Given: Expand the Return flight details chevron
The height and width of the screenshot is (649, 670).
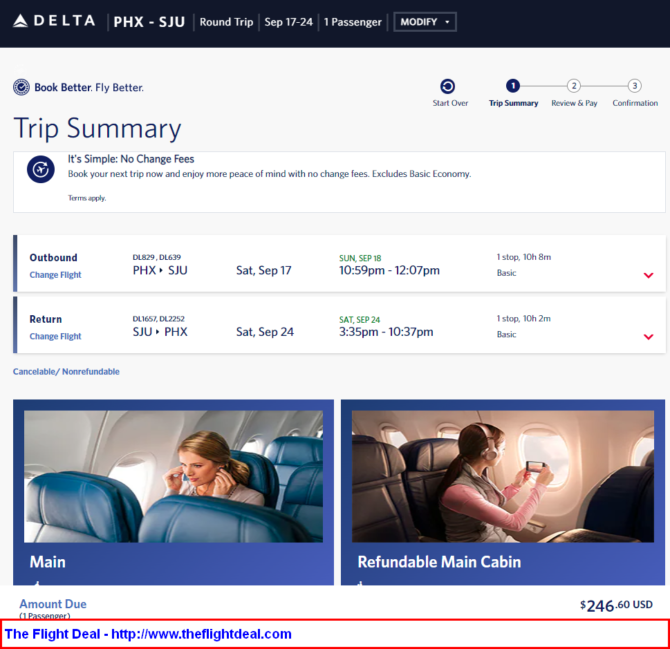Looking at the screenshot, I should tap(648, 337).
